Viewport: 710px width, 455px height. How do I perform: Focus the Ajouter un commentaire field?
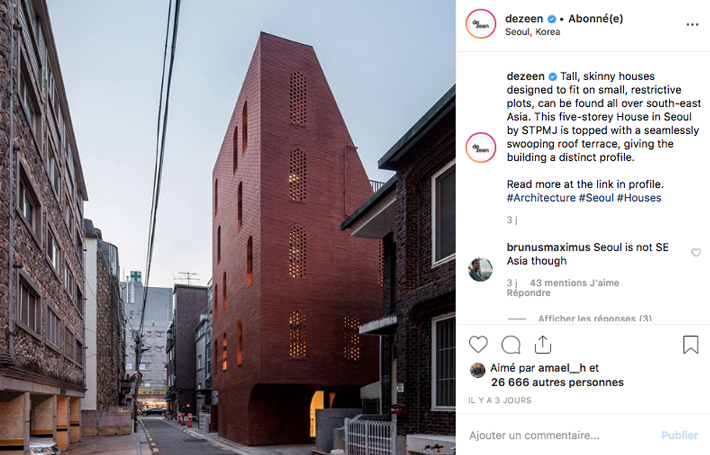click(561, 435)
